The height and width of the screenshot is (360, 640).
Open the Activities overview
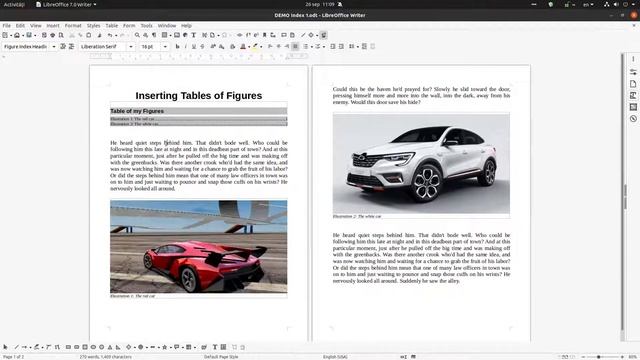click(x=14, y=4)
